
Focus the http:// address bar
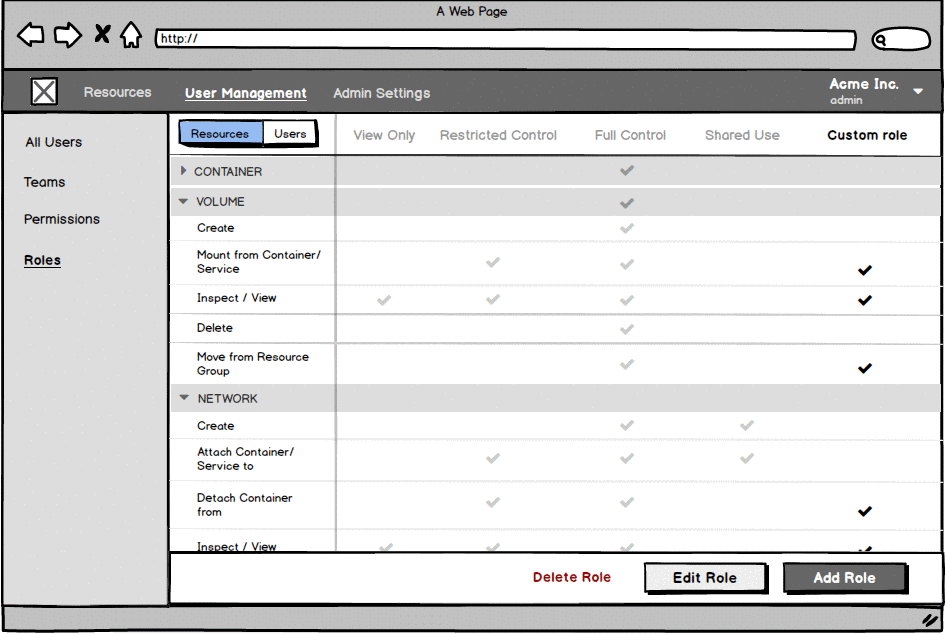coord(505,39)
